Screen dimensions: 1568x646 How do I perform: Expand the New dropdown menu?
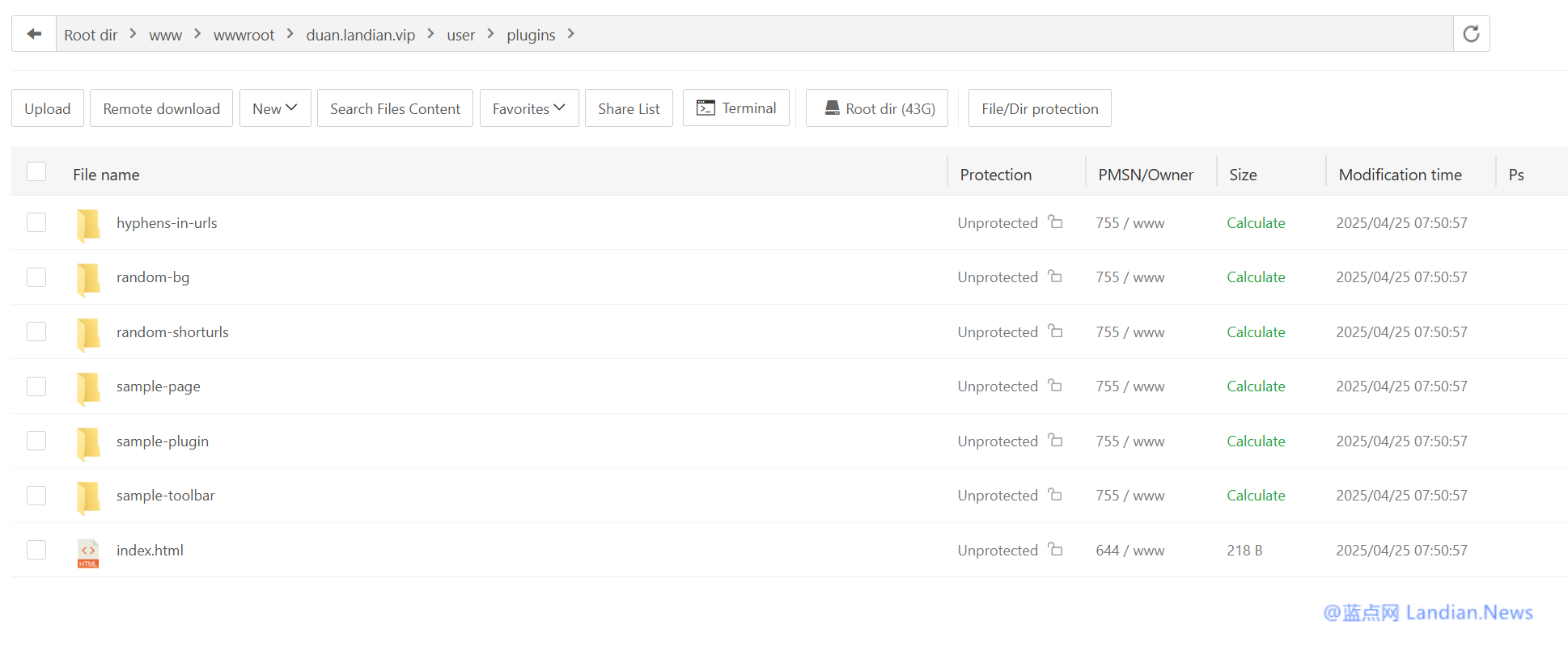pos(275,108)
